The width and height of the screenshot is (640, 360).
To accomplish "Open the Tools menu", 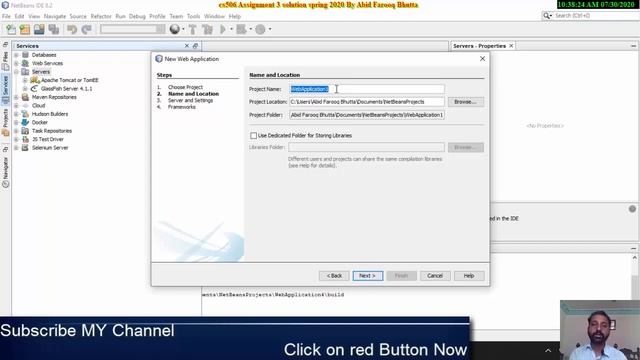I will pyautogui.click(x=193, y=16).
